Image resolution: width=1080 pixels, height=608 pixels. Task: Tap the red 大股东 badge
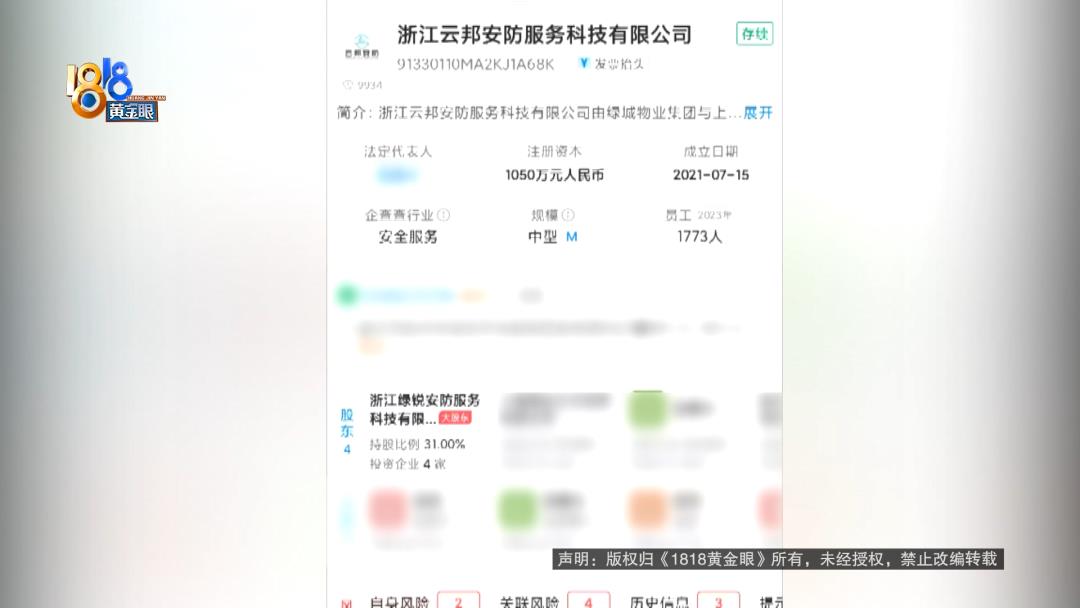455,417
